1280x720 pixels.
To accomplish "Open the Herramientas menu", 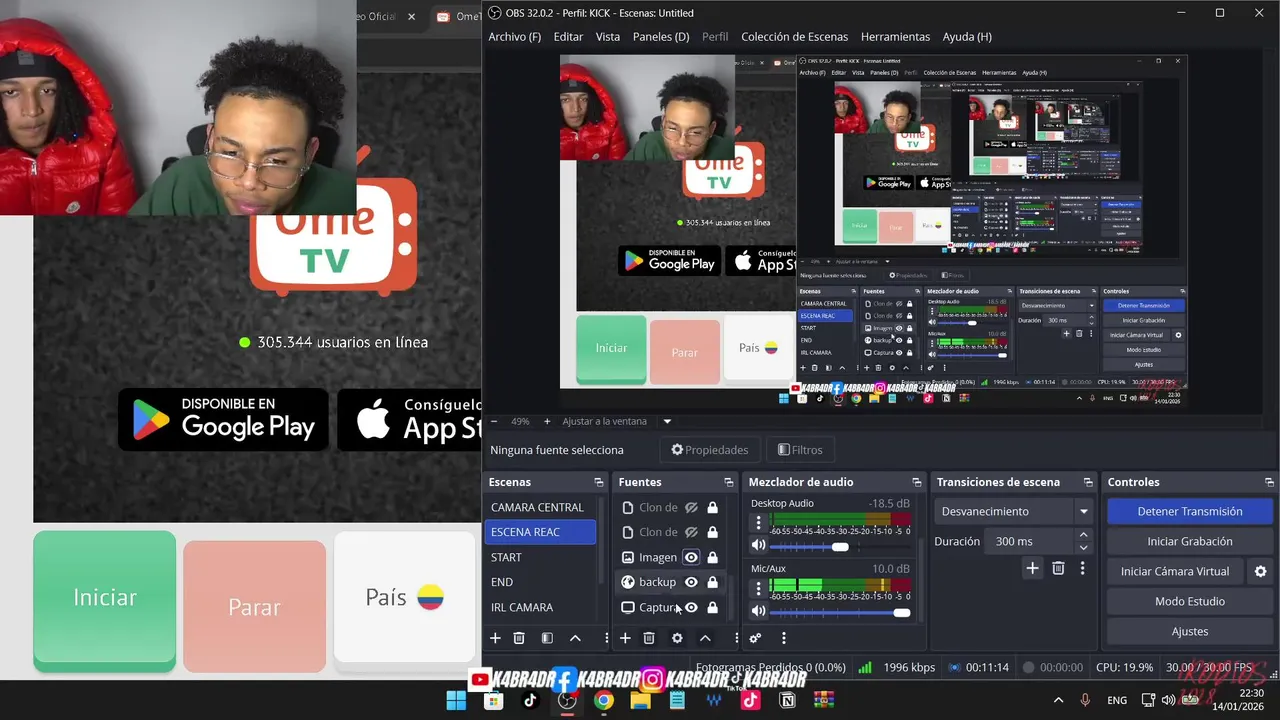I will coord(895,36).
